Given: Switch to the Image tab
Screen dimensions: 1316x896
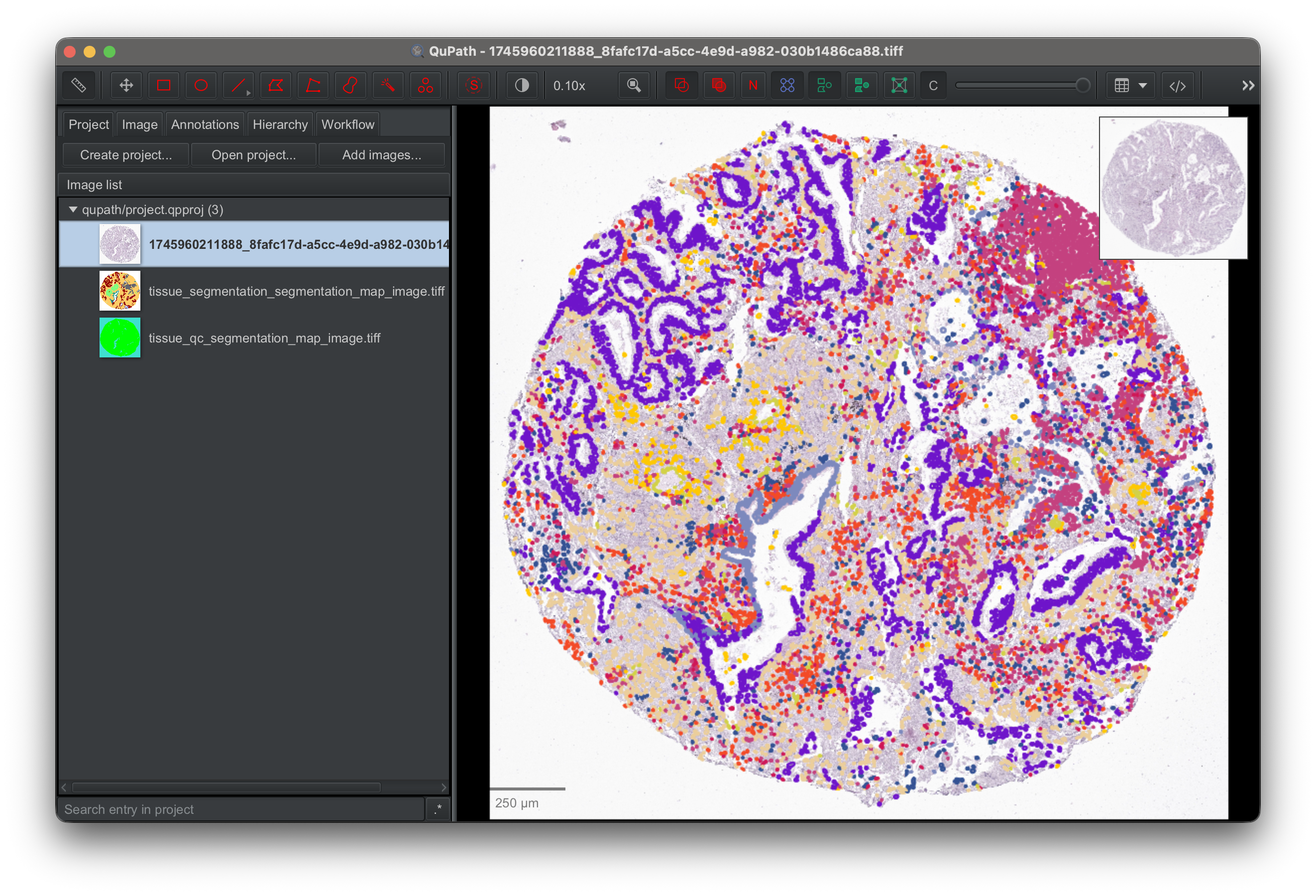Looking at the screenshot, I should 140,124.
